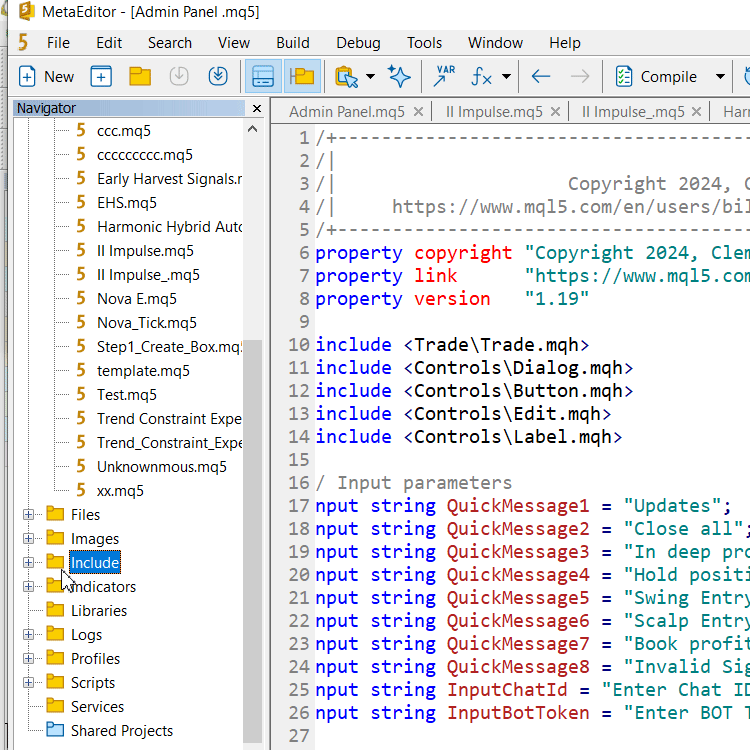Open the Compile dropdown arrow

720,77
